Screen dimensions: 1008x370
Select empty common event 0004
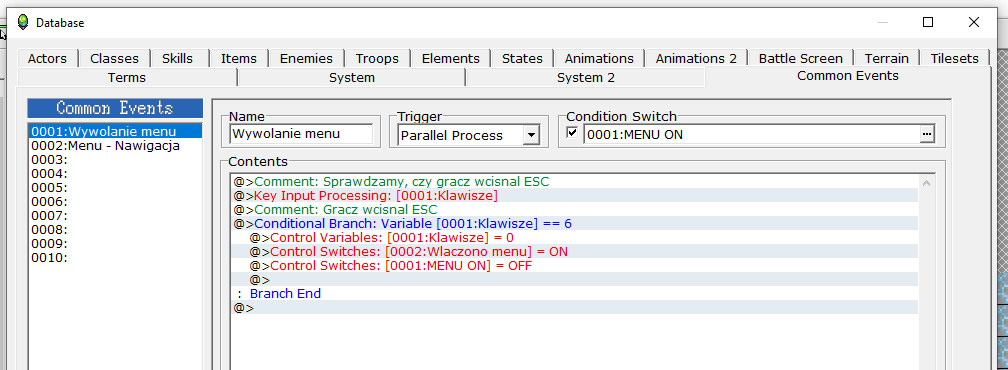pyautogui.click(x=116, y=173)
